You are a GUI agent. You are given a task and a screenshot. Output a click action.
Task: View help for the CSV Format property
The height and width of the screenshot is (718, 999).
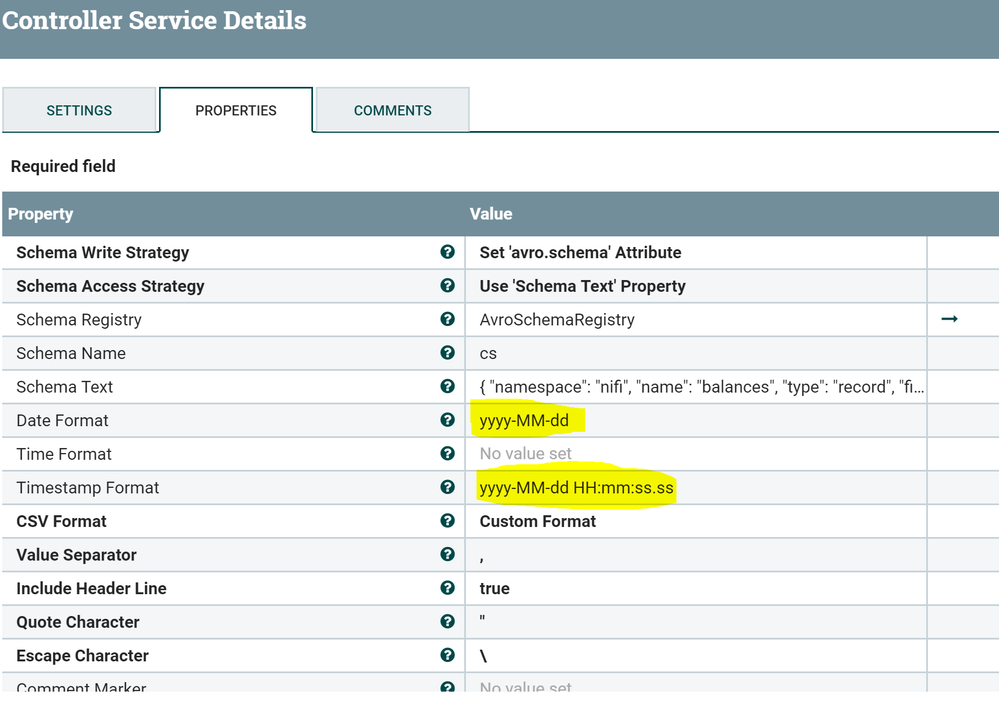[x=447, y=521]
